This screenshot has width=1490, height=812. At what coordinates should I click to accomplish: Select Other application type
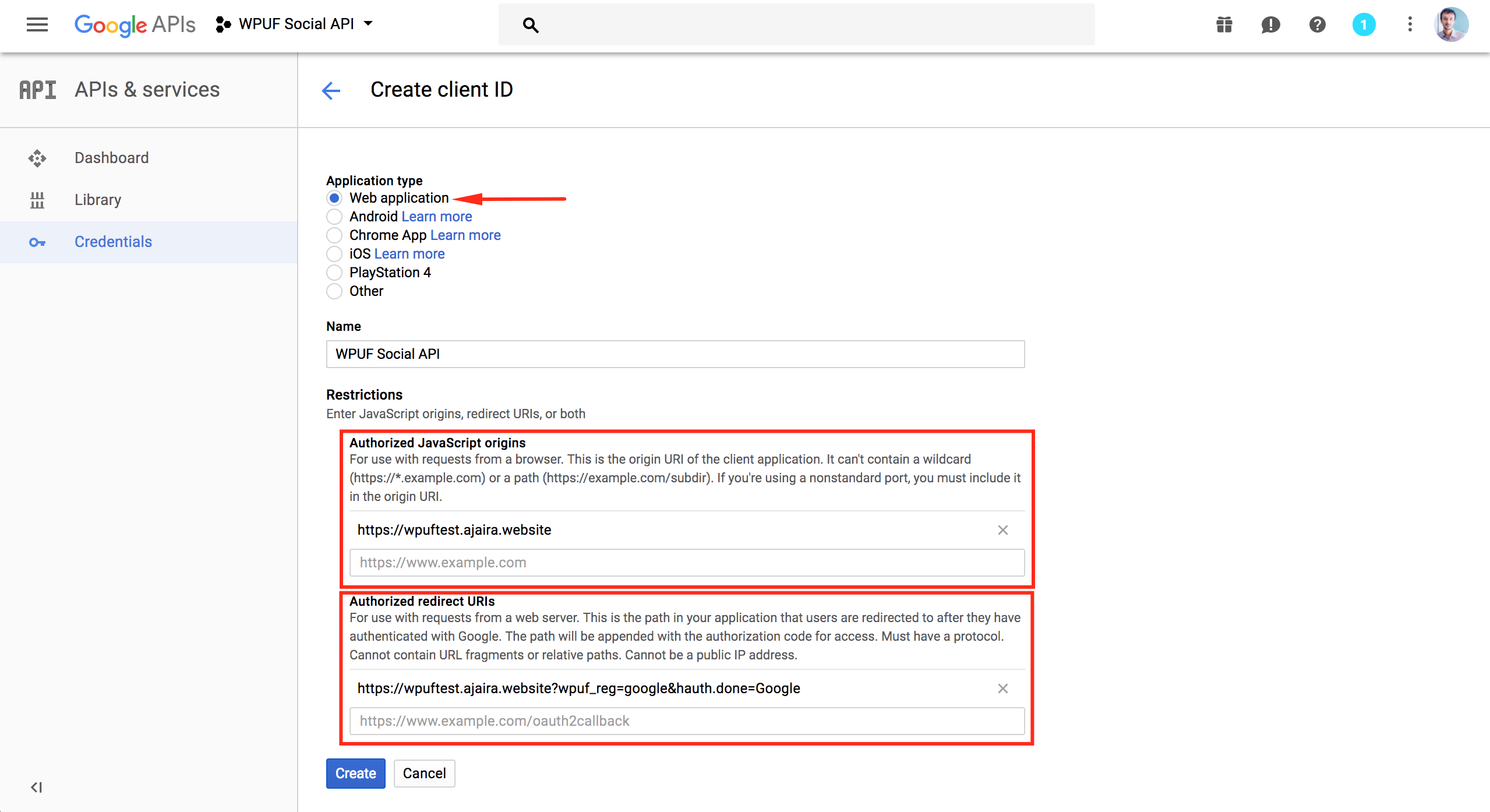(x=334, y=291)
